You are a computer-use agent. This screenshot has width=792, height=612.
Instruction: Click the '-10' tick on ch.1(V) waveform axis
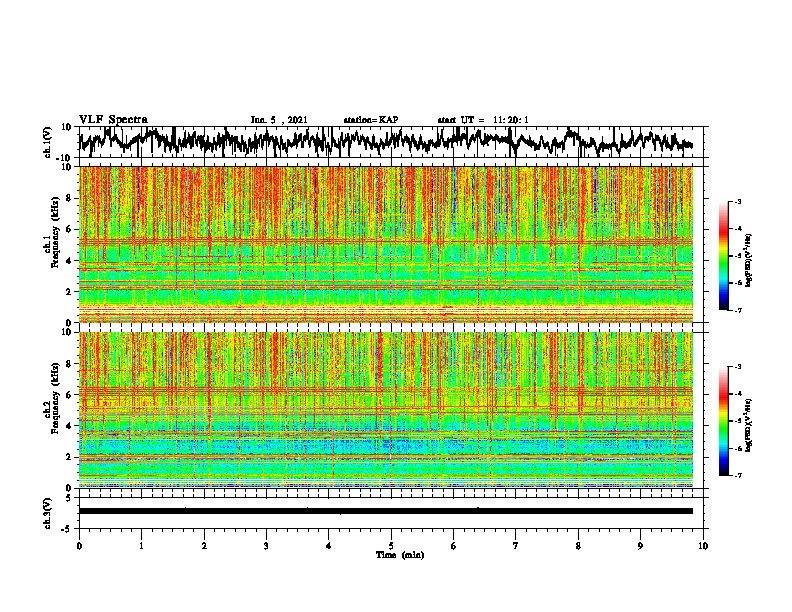tap(65, 158)
